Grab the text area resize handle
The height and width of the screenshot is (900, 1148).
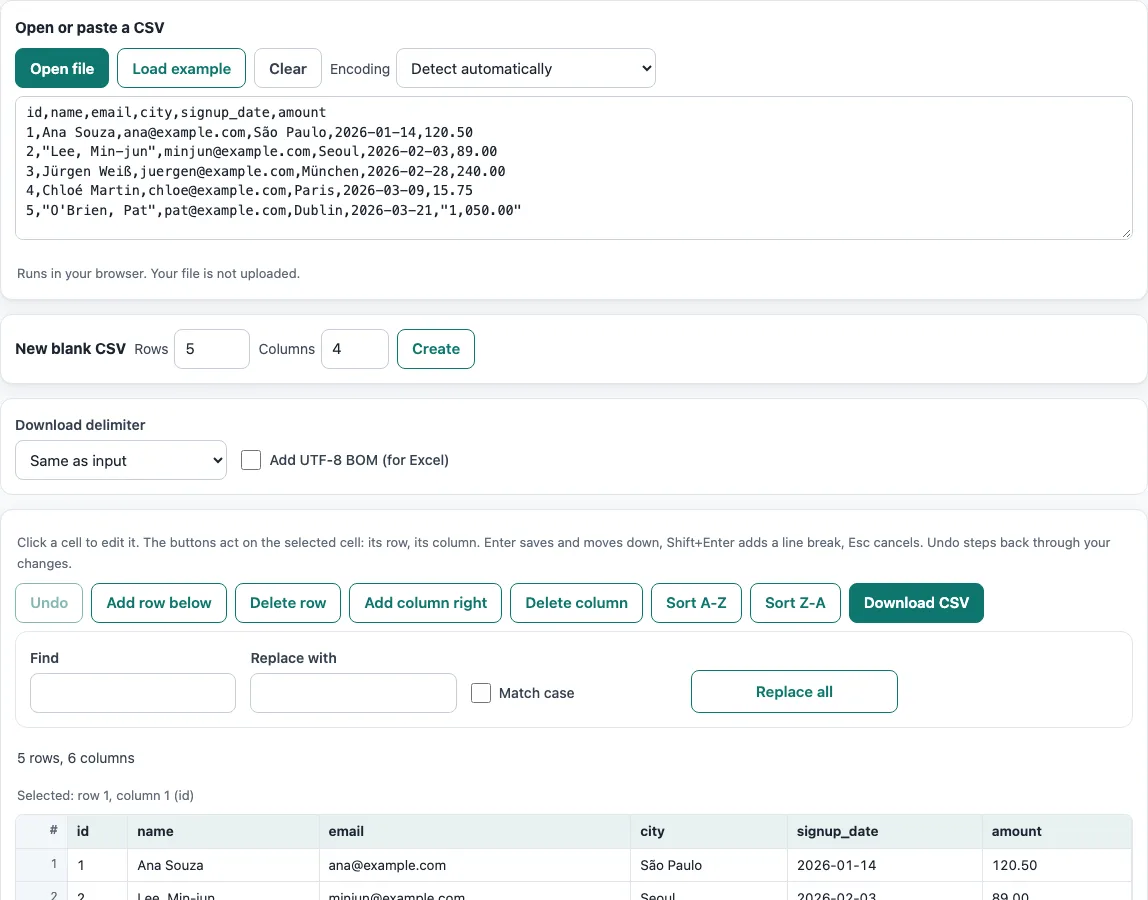(x=1126, y=233)
